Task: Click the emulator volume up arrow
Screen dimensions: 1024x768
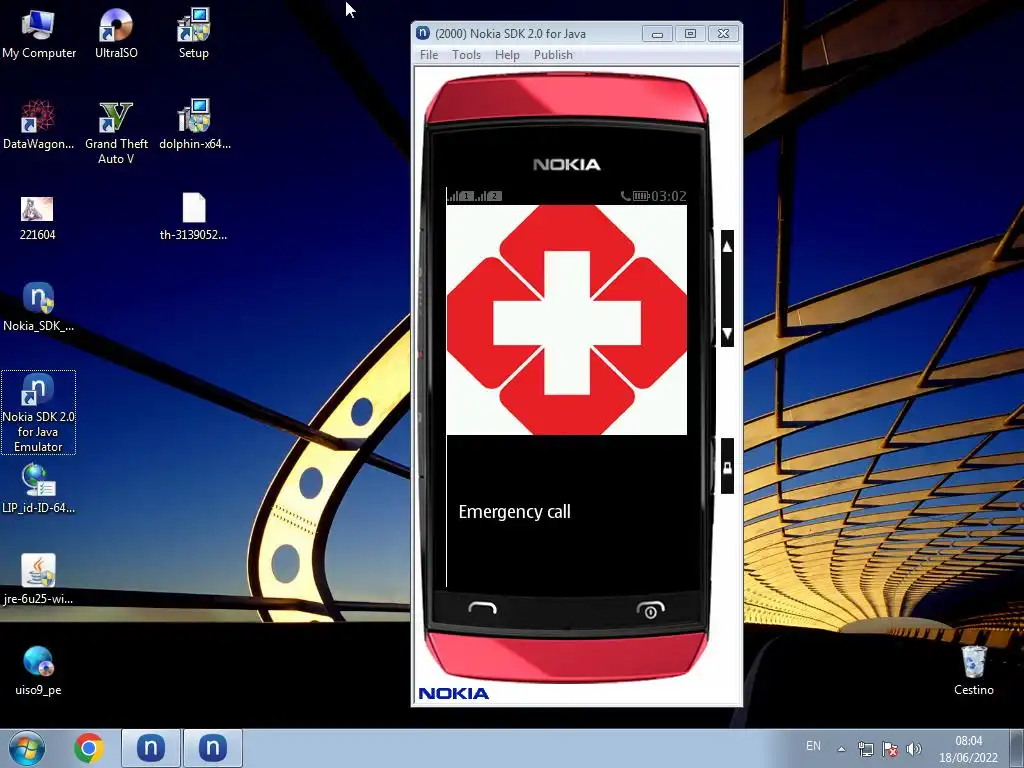Action: 727,246
